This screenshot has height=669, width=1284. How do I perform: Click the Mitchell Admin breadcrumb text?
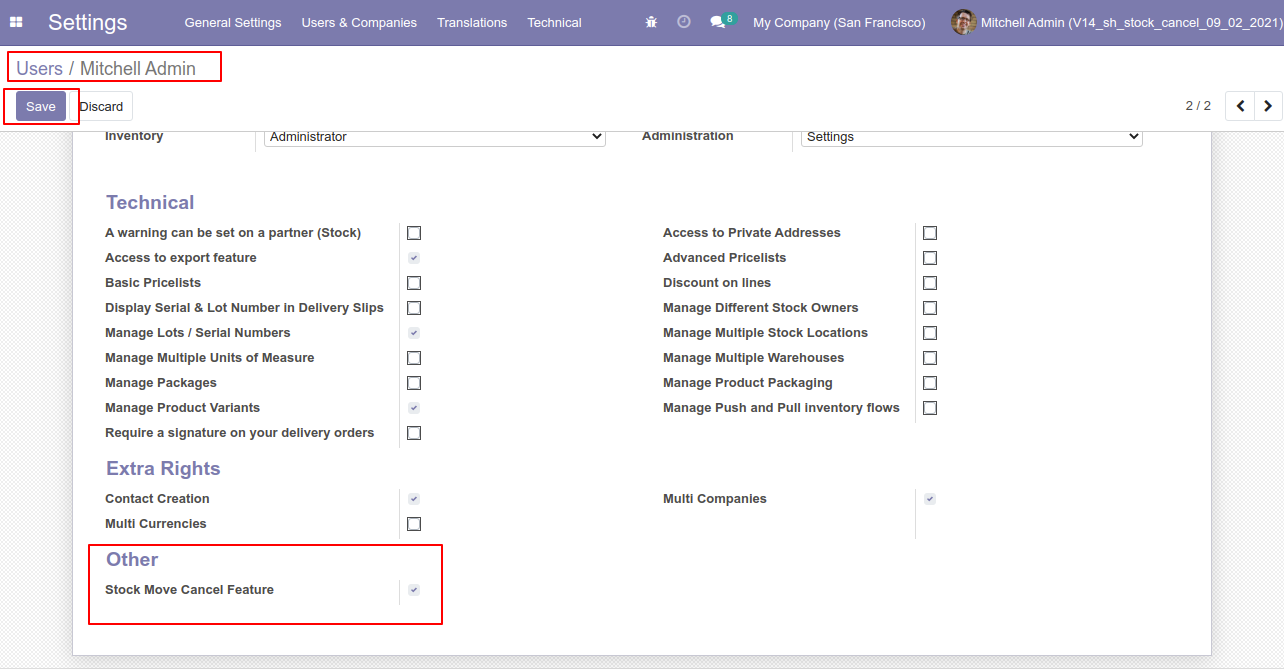pyautogui.click(x=138, y=69)
